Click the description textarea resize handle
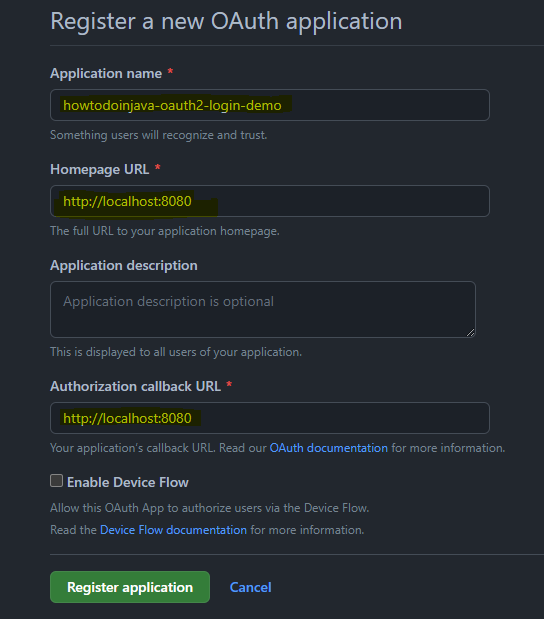The width and height of the screenshot is (544, 619). pos(470,332)
